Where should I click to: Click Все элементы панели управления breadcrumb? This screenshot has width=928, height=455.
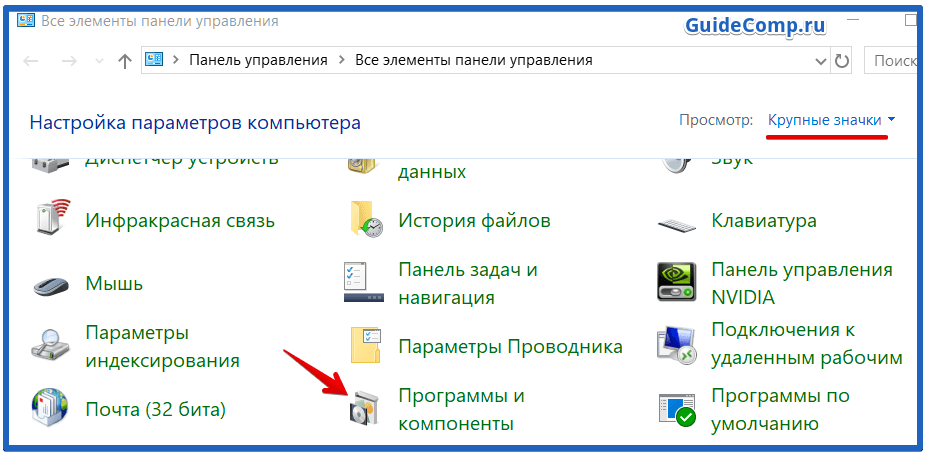pos(473,60)
